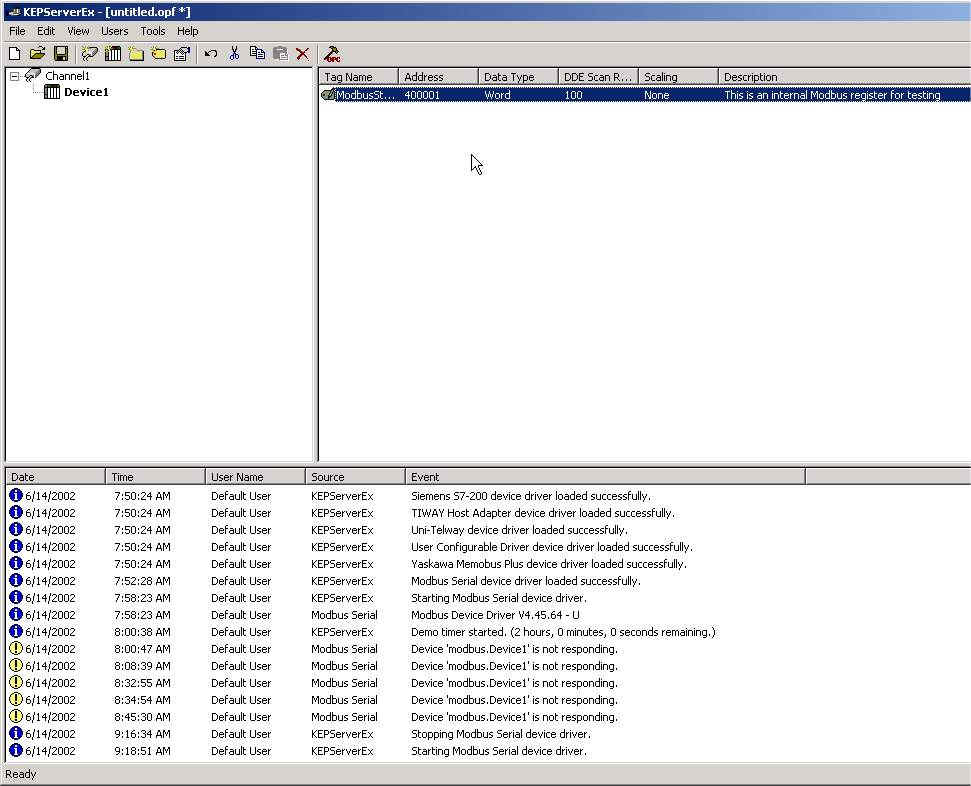Click the Cut scissors icon

(x=234, y=54)
